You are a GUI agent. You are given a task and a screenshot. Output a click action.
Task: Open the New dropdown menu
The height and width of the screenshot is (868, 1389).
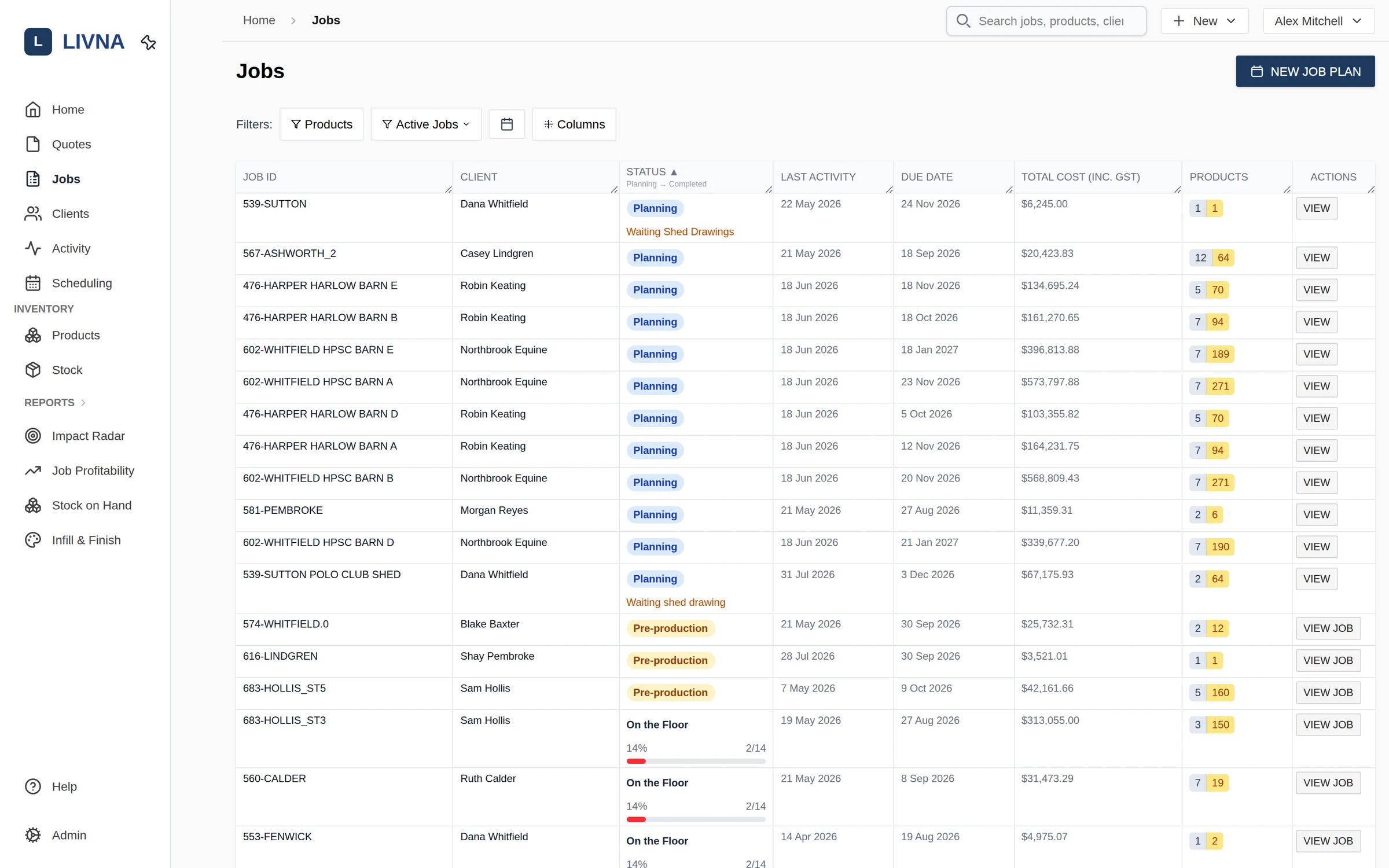click(x=1204, y=21)
